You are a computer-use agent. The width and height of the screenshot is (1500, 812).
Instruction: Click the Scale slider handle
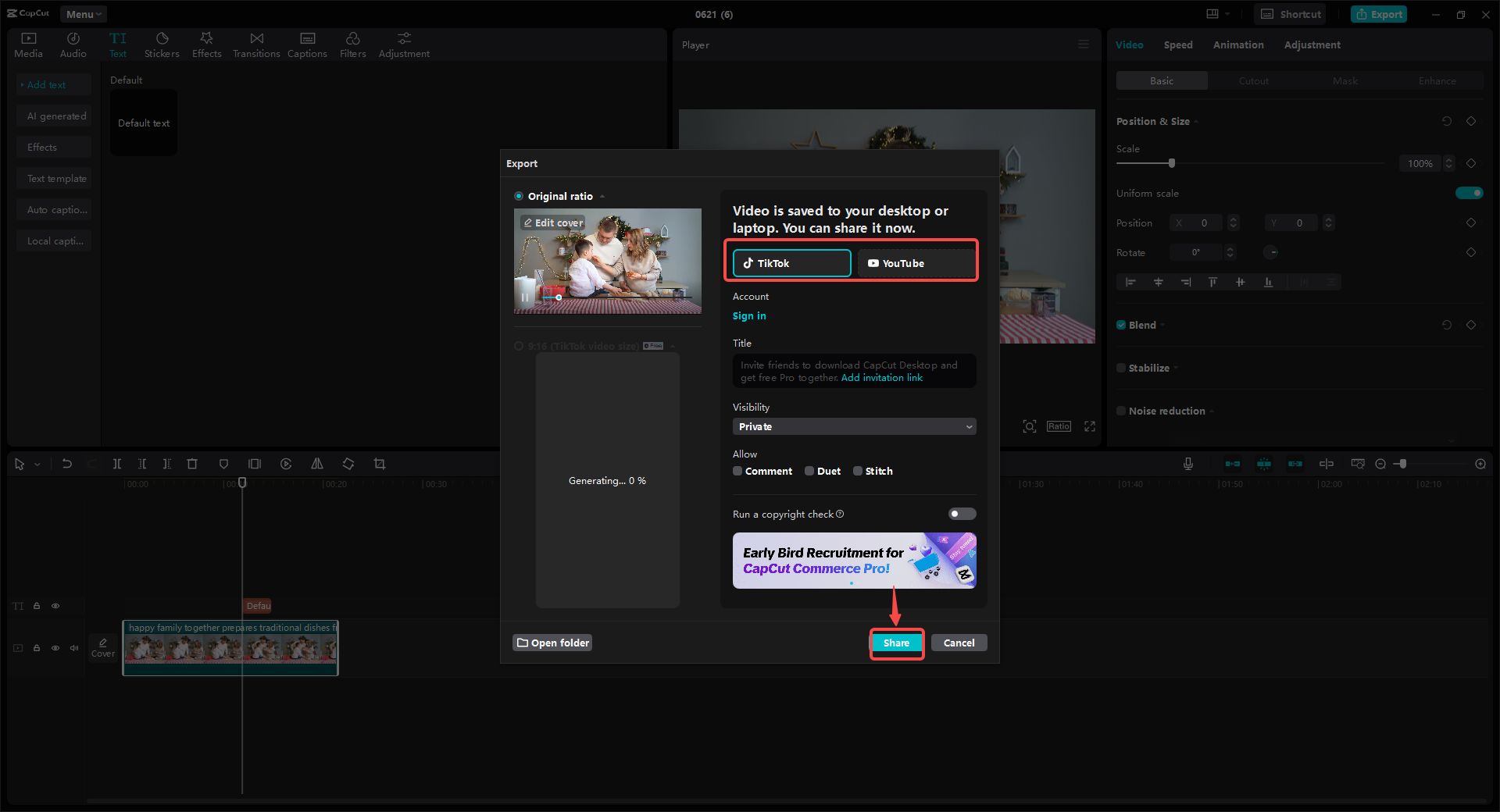pos(1171,163)
